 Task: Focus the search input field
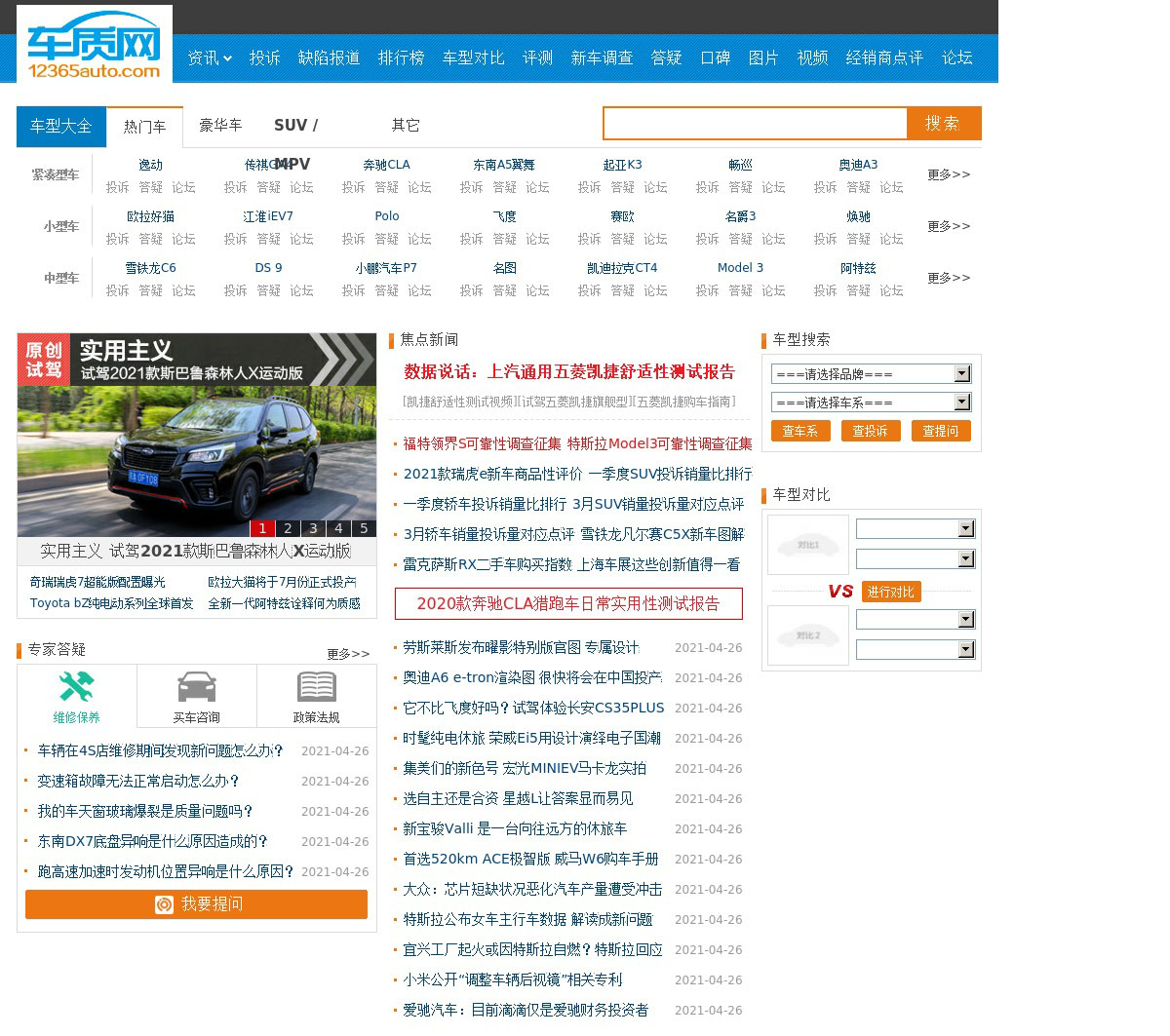click(755, 124)
